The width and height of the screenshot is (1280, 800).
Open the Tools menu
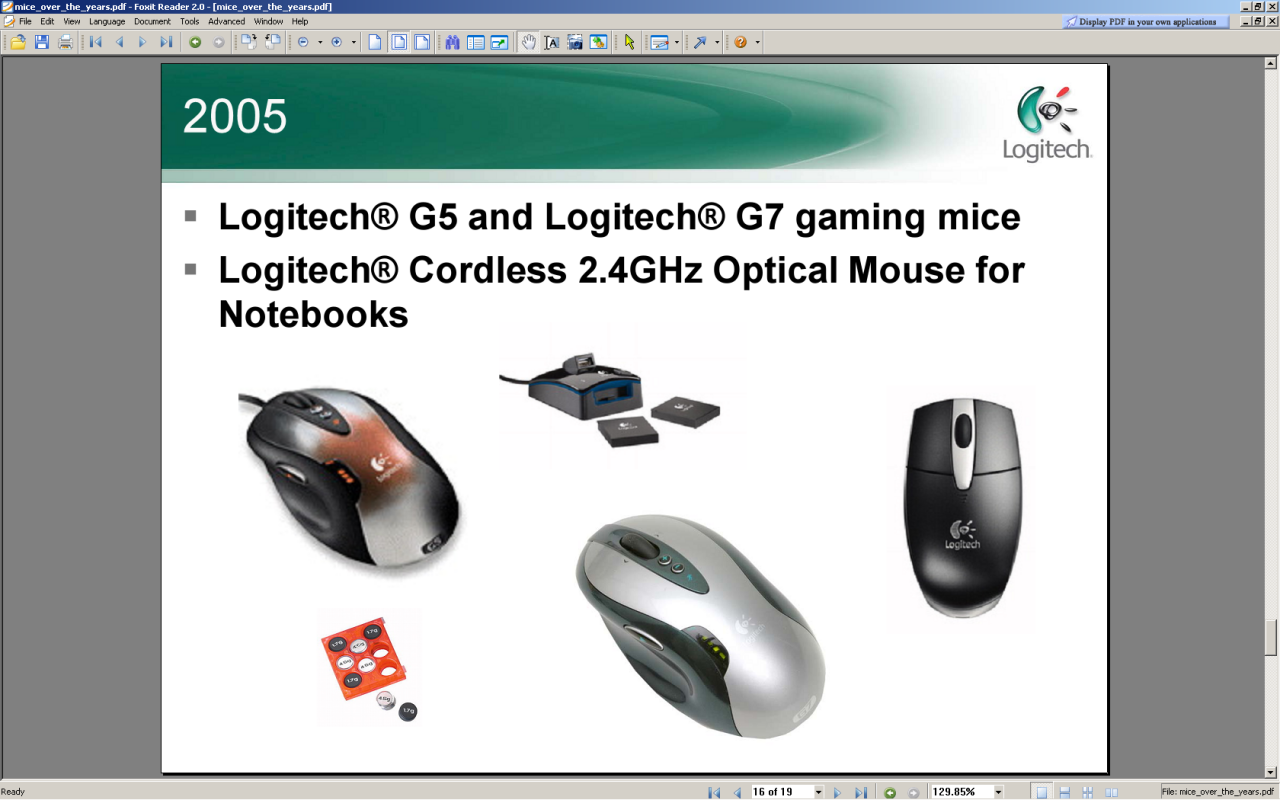click(189, 21)
